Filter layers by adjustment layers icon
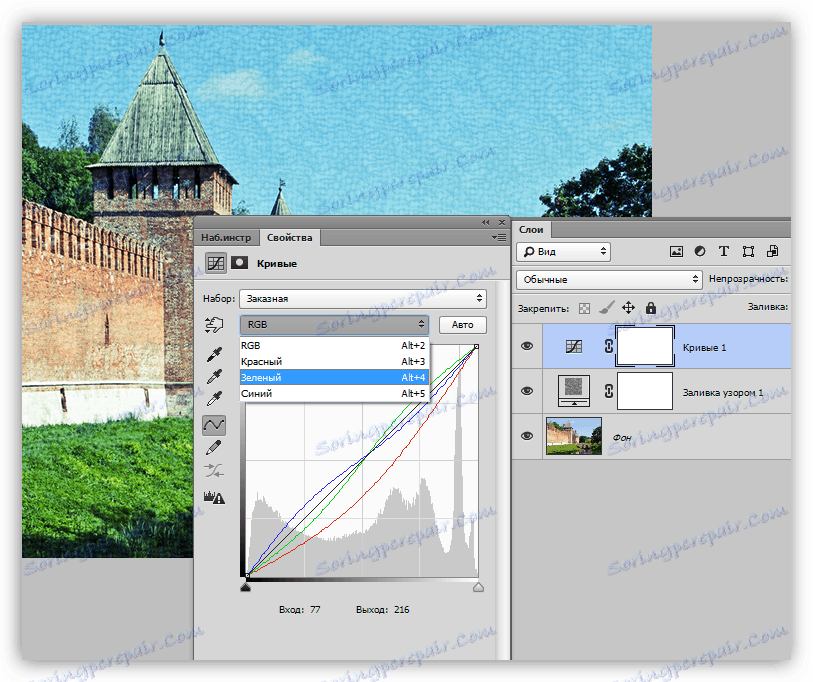The height and width of the screenshot is (682, 813). [x=700, y=252]
